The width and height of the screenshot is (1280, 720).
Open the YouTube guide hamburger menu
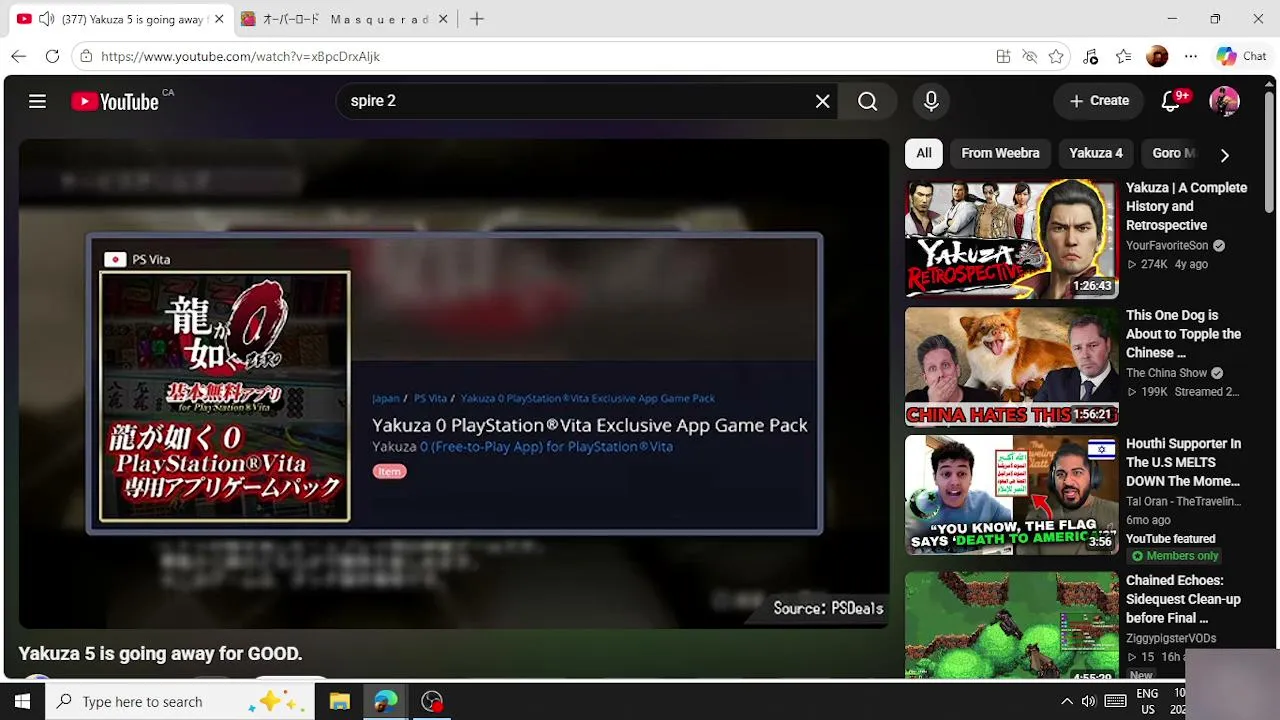pyautogui.click(x=37, y=101)
